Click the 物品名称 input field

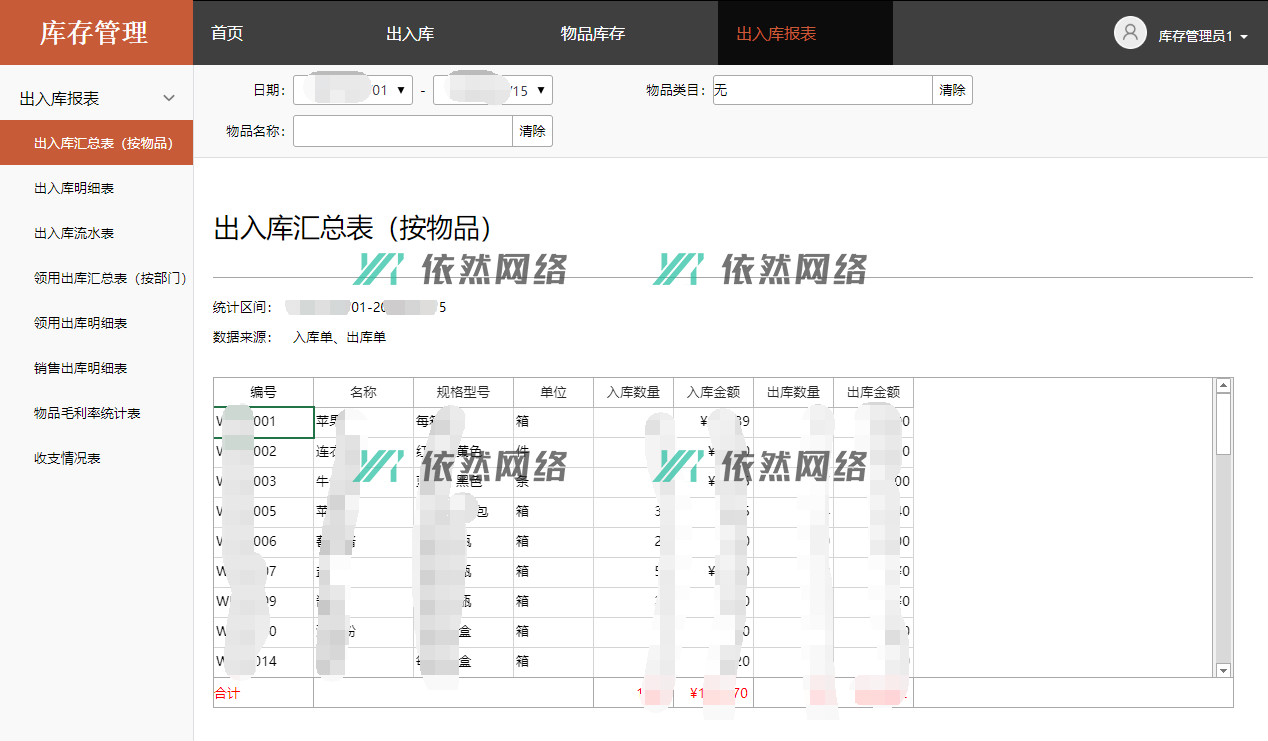point(403,131)
